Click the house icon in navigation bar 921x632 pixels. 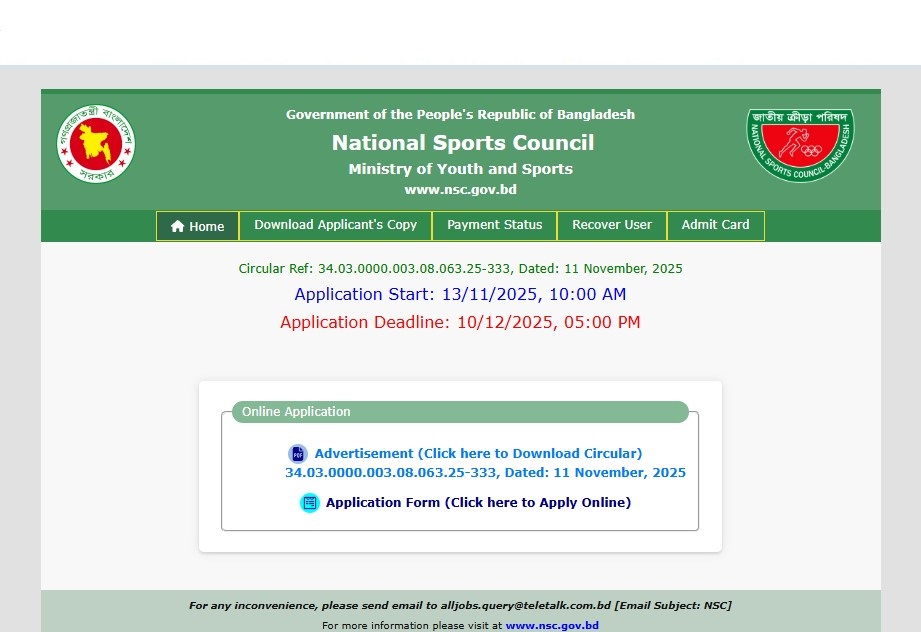178,227
